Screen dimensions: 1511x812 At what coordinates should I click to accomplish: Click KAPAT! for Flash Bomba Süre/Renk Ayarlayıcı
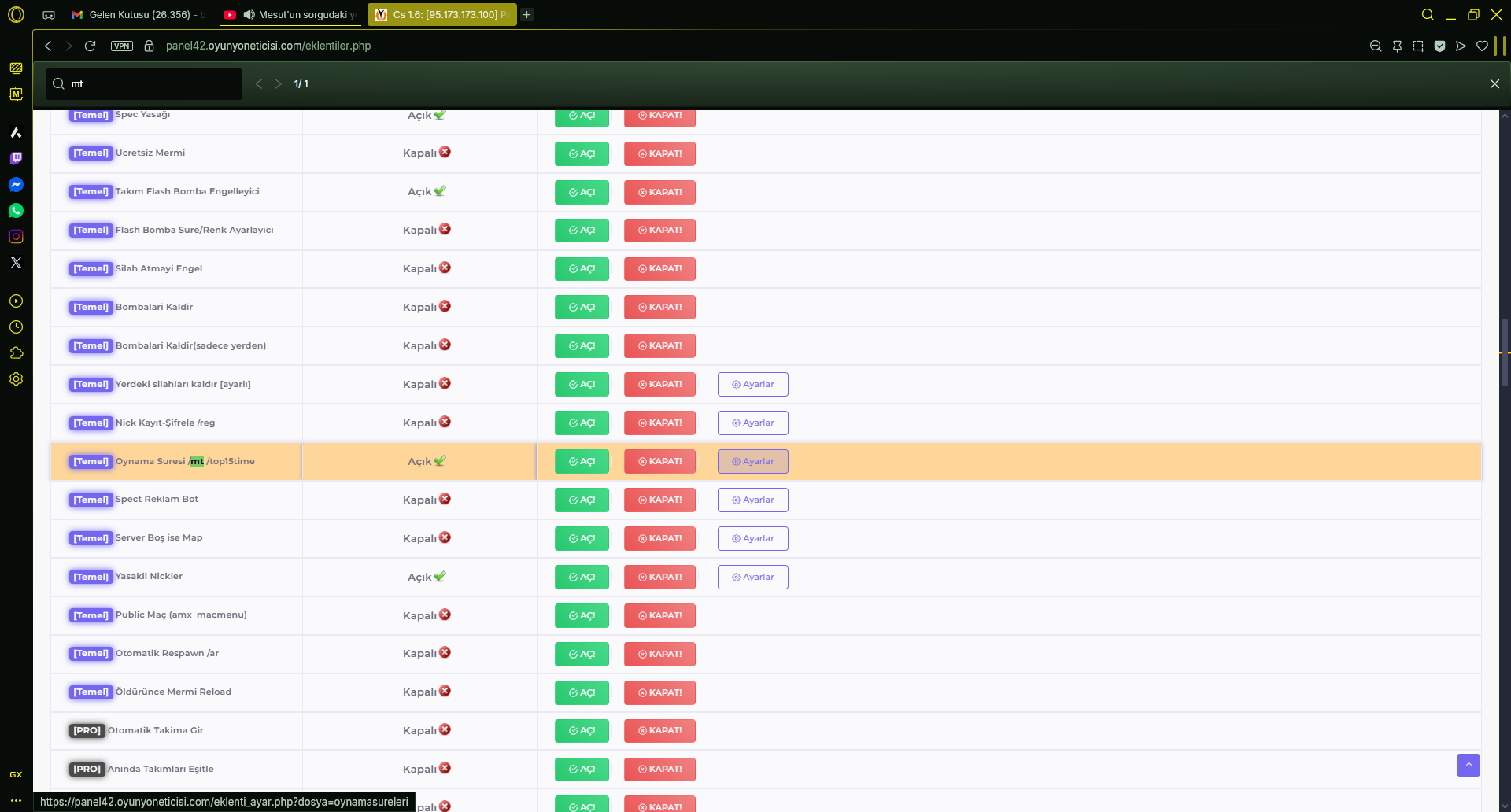pos(659,231)
